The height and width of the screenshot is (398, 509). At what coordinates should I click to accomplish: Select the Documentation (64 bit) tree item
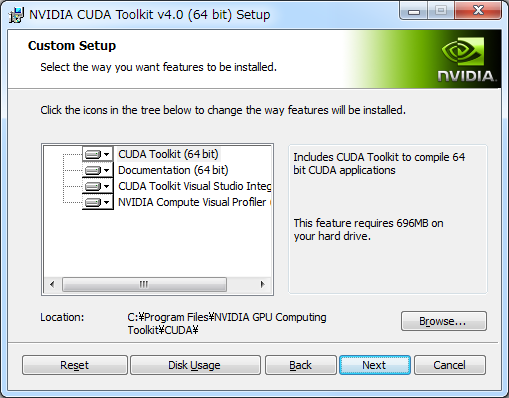(173, 170)
